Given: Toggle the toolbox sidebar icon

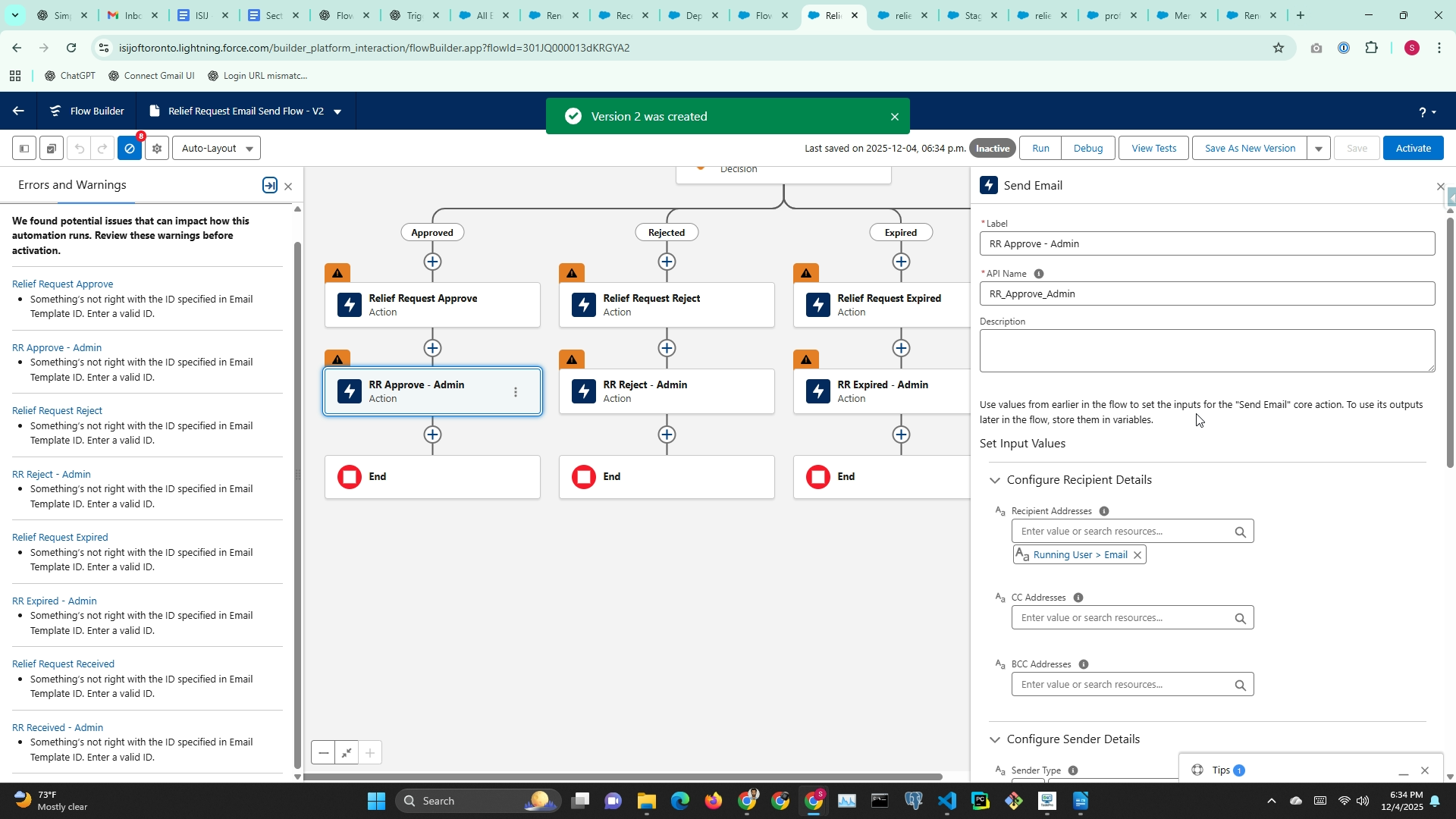Looking at the screenshot, I should pyautogui.click(x=24, y=149).
